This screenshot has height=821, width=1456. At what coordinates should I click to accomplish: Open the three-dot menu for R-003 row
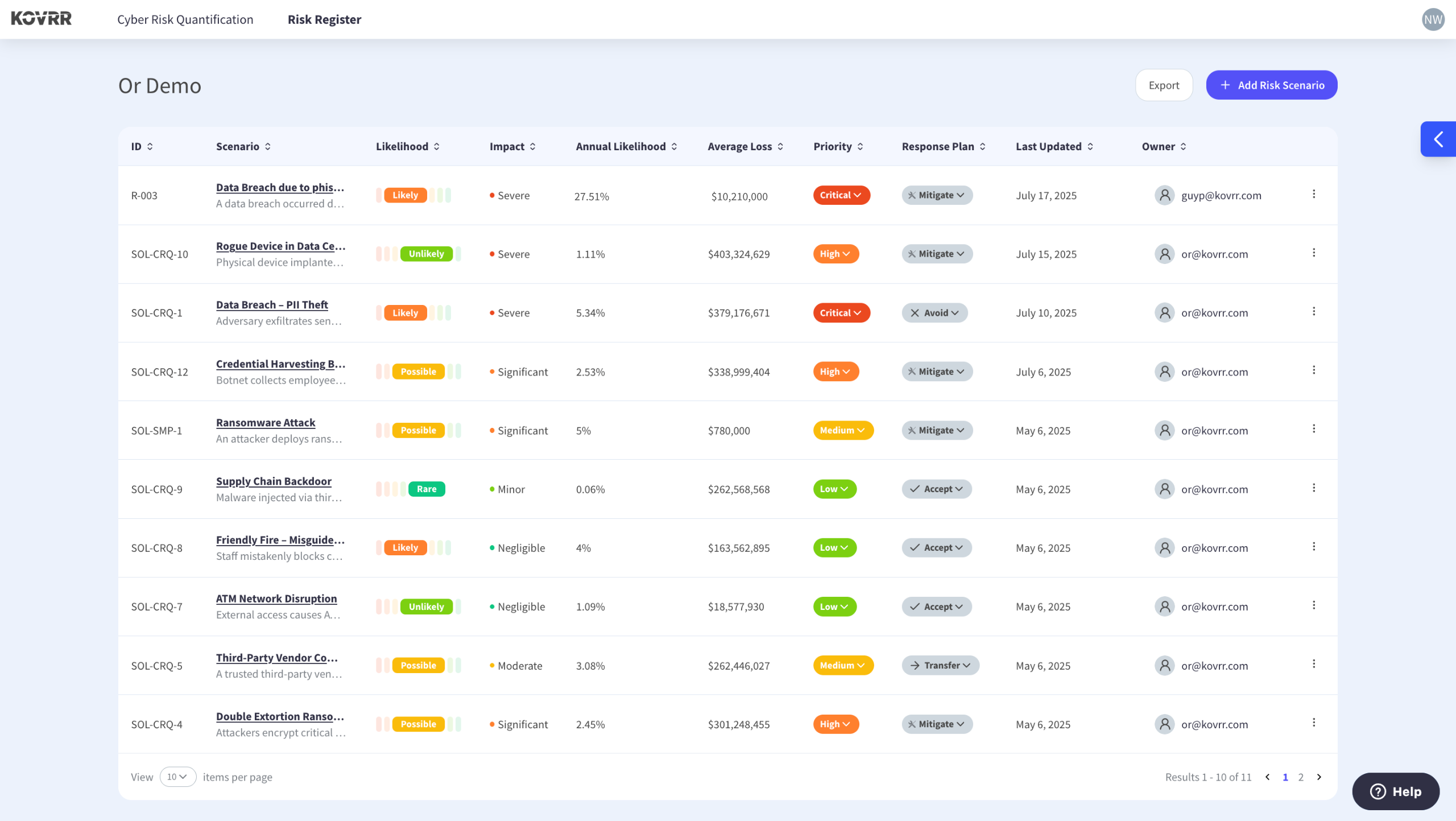(x=1313, y=195)
